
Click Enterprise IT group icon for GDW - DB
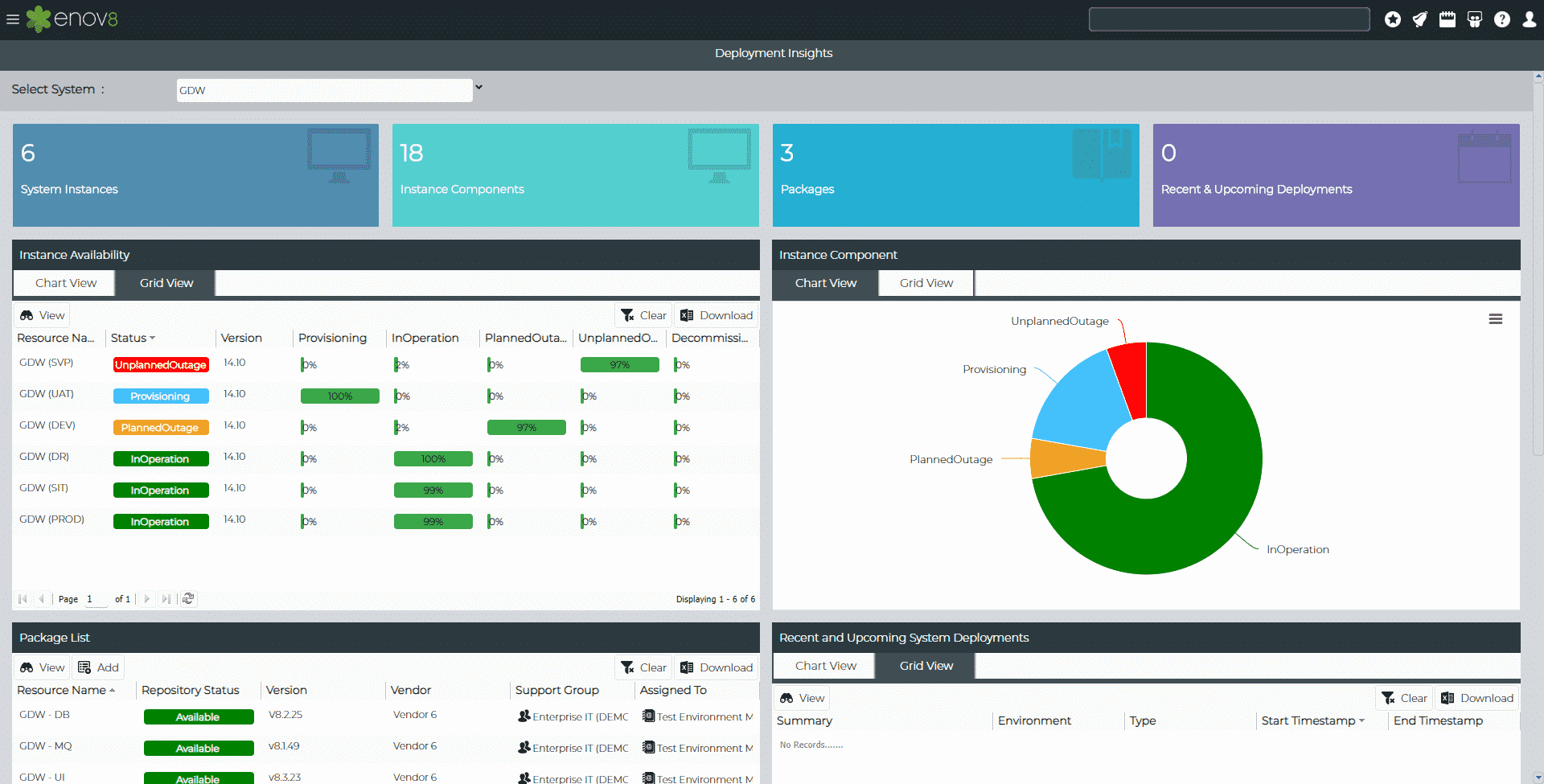[524, 716]
